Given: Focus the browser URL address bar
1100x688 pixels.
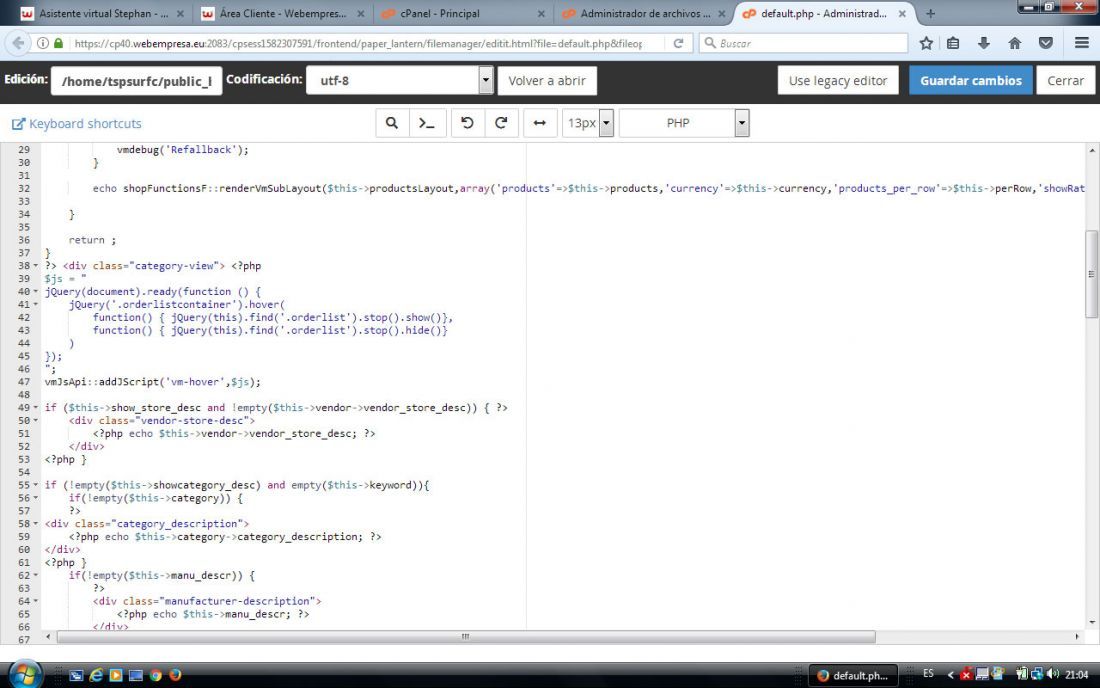Looking at the screenshot, I should (358, 43).
